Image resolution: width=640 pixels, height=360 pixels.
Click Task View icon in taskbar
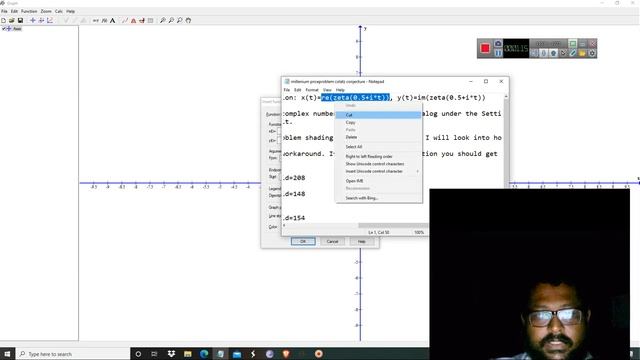[154, 354]
